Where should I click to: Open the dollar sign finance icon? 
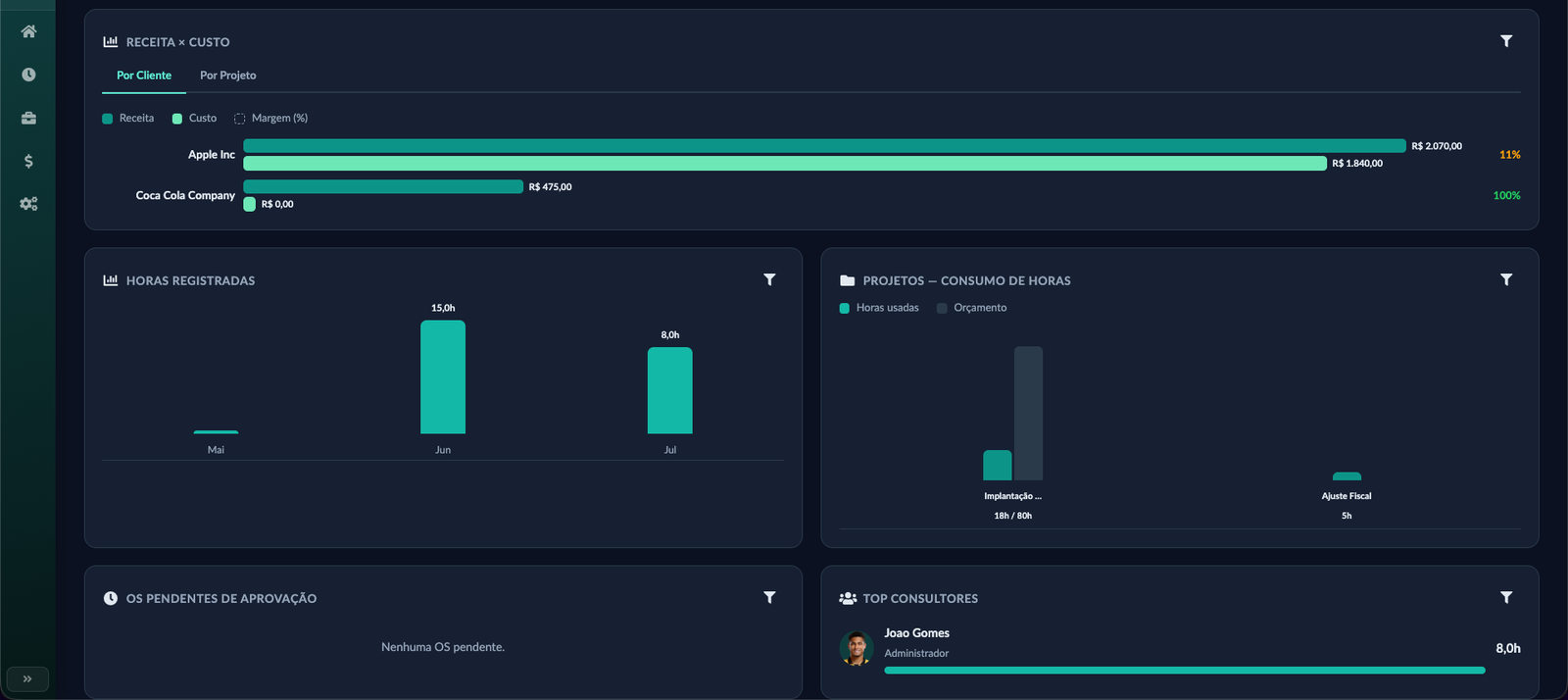(x=28, y=161)
